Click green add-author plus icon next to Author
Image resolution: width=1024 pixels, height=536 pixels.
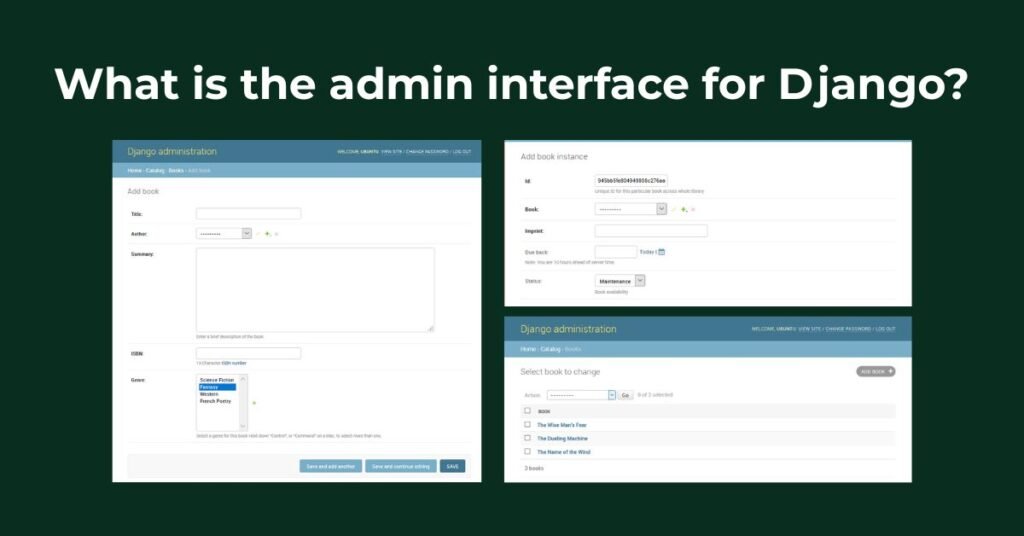click(x=267, y=233)
